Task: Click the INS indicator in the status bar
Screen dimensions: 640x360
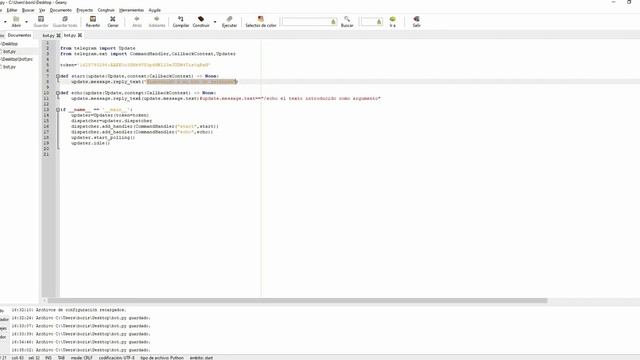Action: point(48,358)
